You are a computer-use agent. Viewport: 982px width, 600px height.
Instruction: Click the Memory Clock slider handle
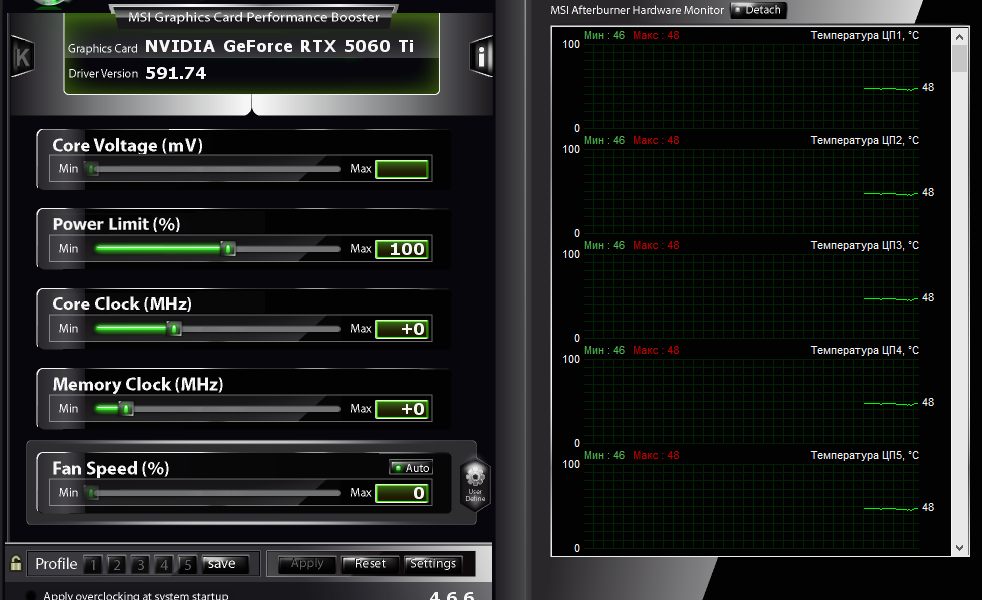[127, 409]
